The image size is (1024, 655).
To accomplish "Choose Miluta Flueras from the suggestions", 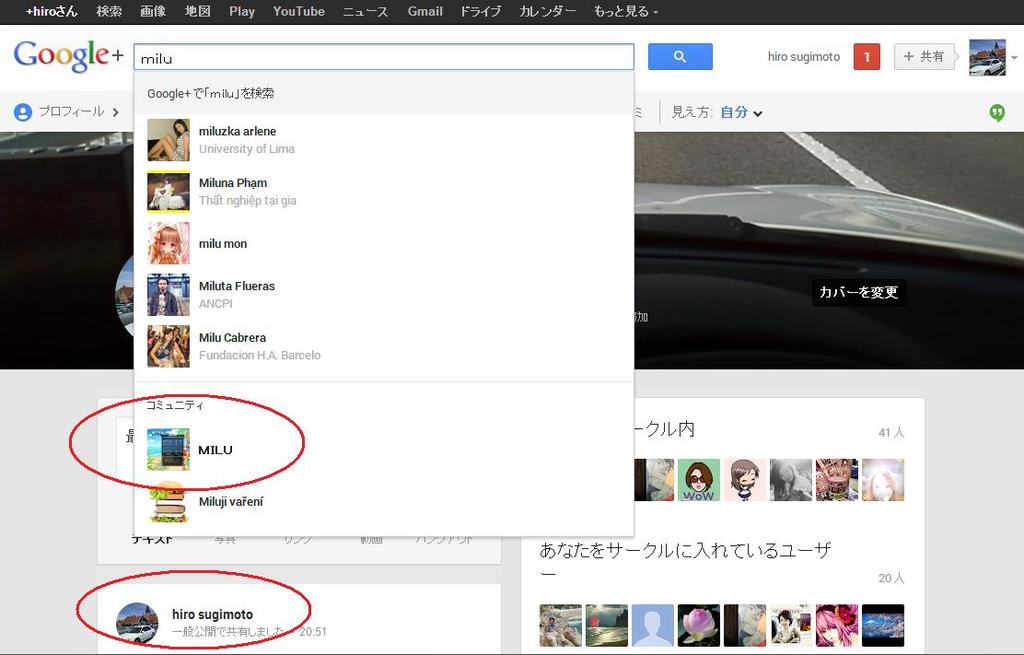I will (383, 295).
